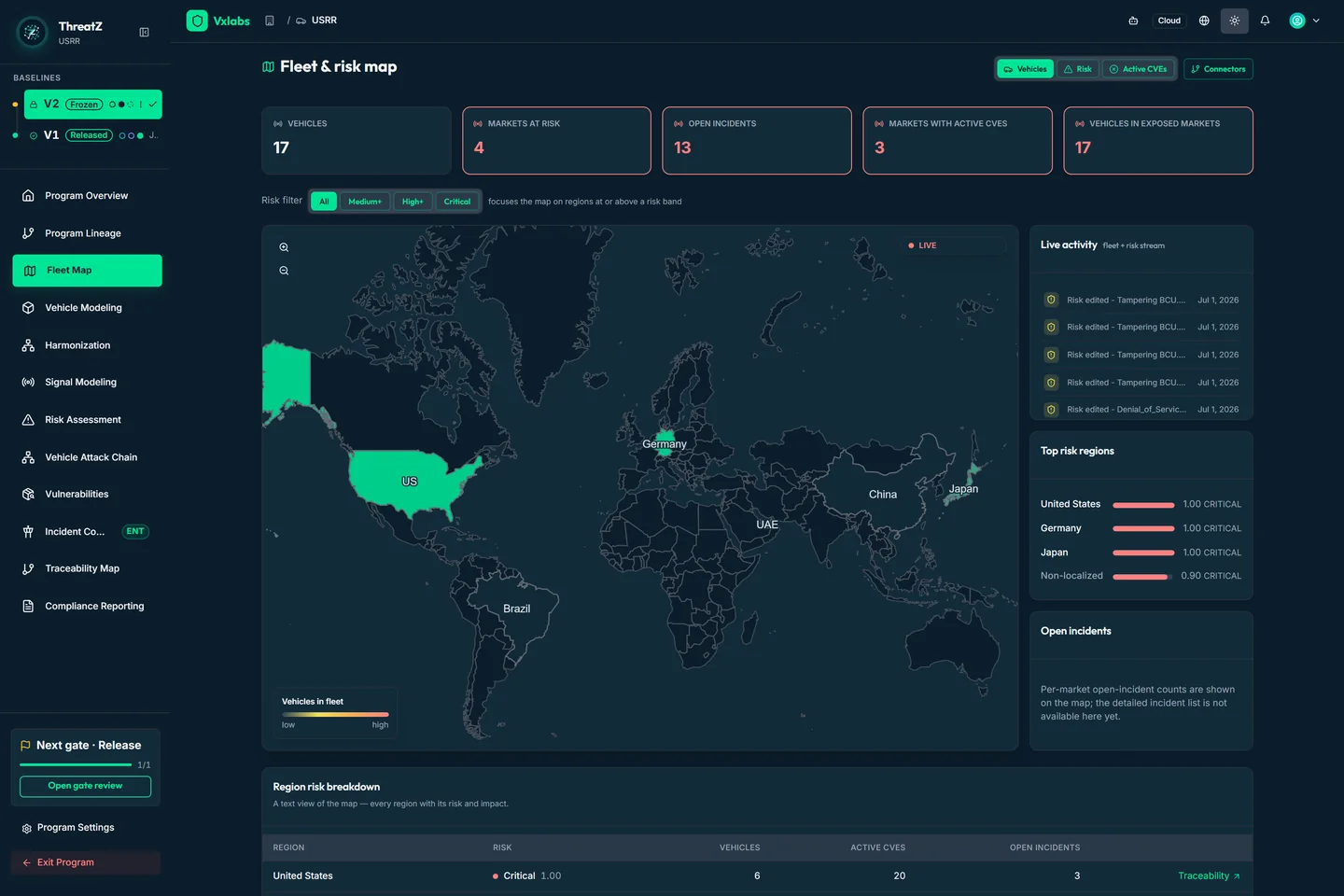Click the Brazil label on map
The image size is (1344, 896).
click(x=516, y=609)
